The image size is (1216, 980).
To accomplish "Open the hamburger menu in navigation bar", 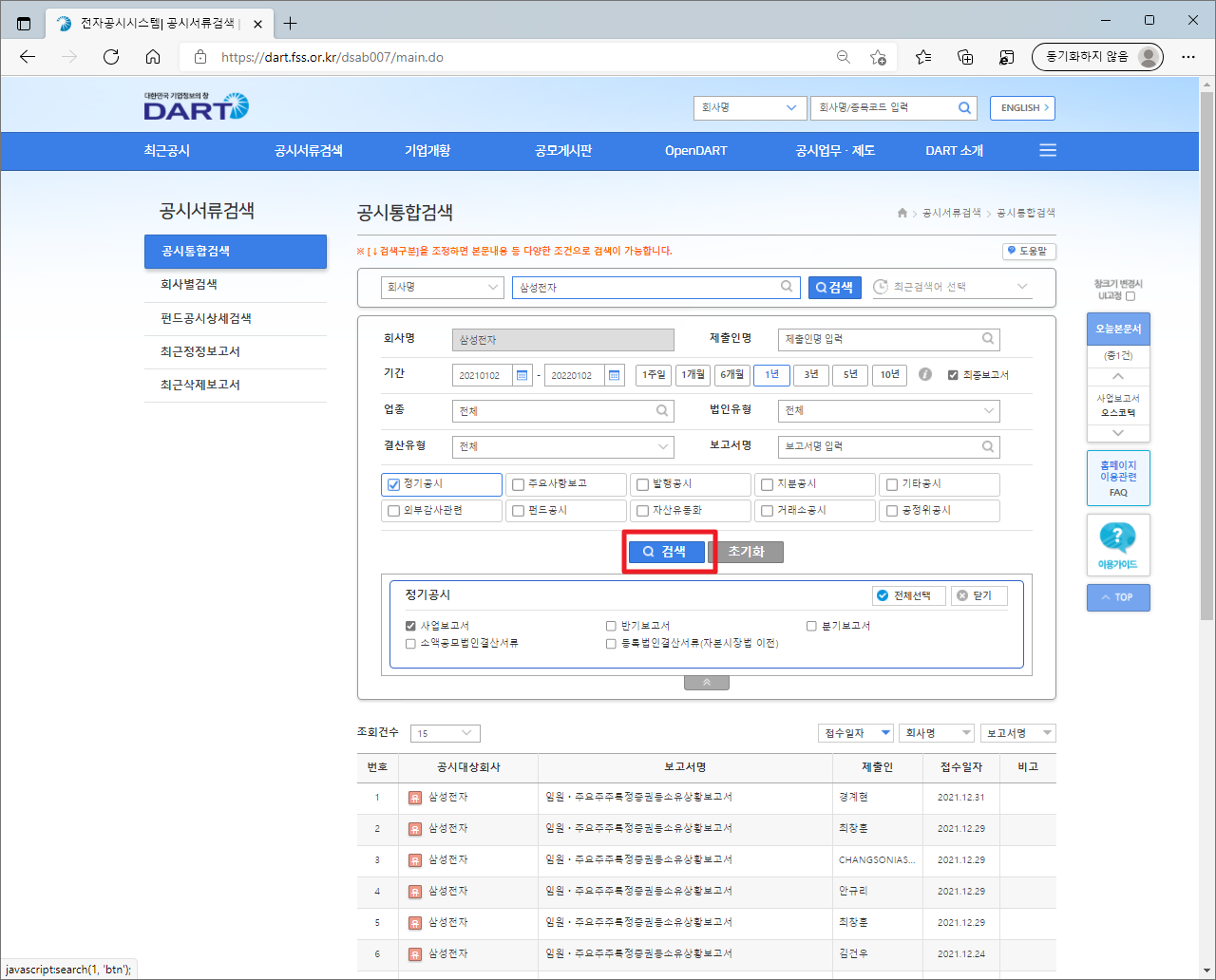I will pos(1048,151).
